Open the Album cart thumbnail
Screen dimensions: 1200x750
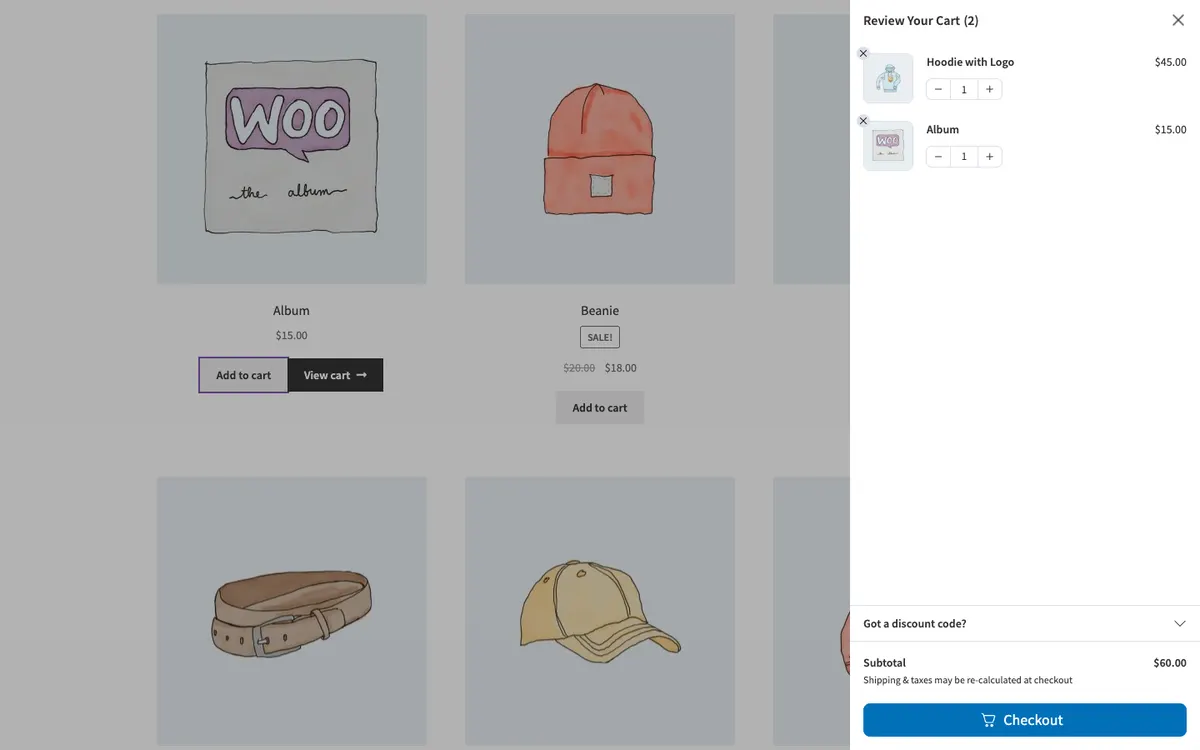tap(888, 146)
